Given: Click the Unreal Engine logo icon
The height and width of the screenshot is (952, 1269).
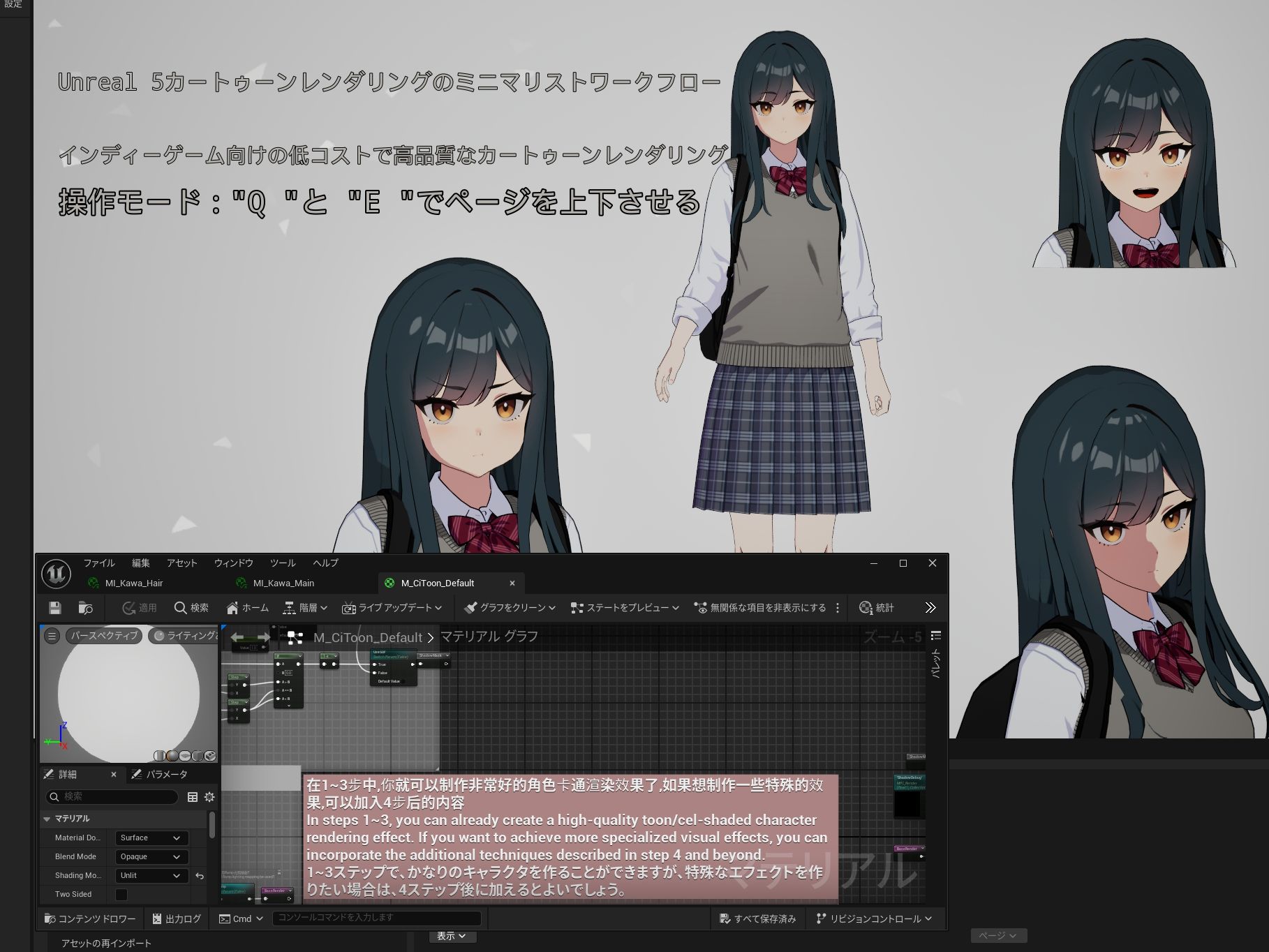Looking at the screenshot, I should coord(56,574).
